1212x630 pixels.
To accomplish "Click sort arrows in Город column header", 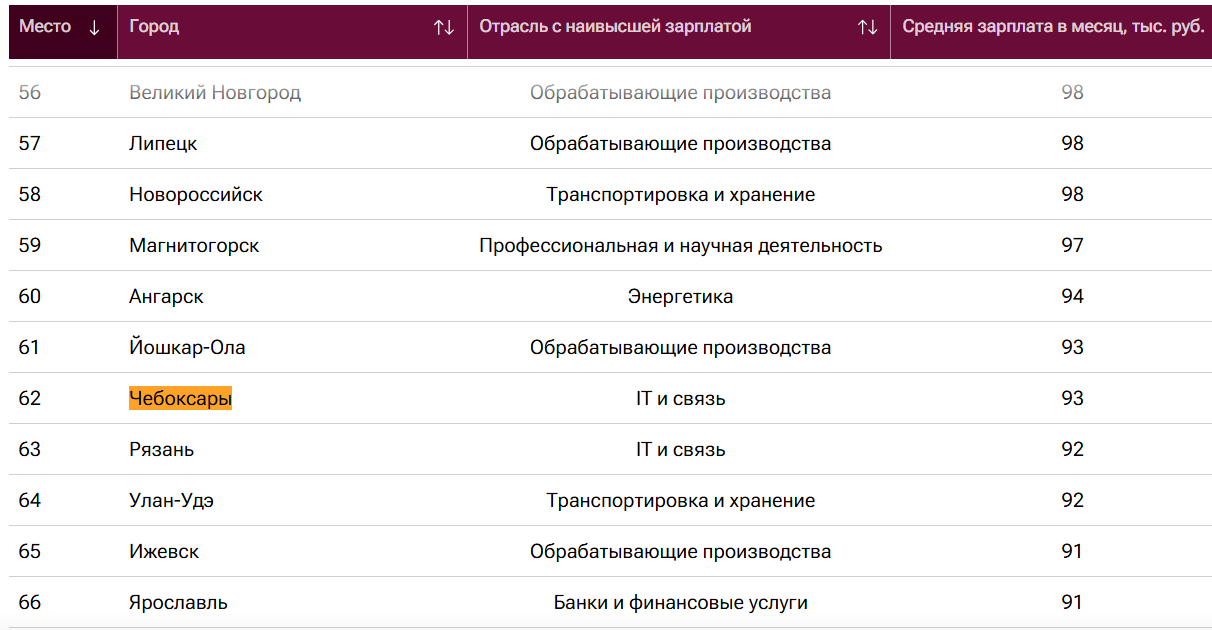I will pos(444,28).
